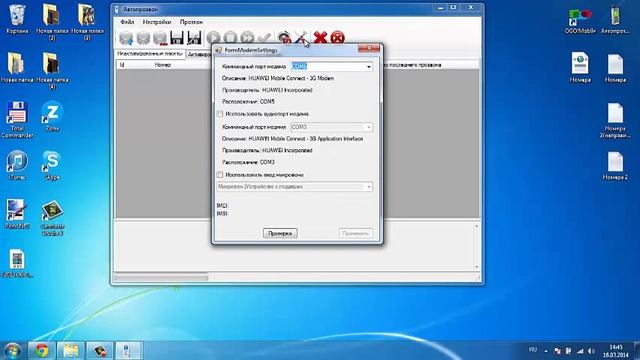Select the Total Commander desktop shortcut
Viewport: 640px width, 360px height.
[x=17, y=120]
